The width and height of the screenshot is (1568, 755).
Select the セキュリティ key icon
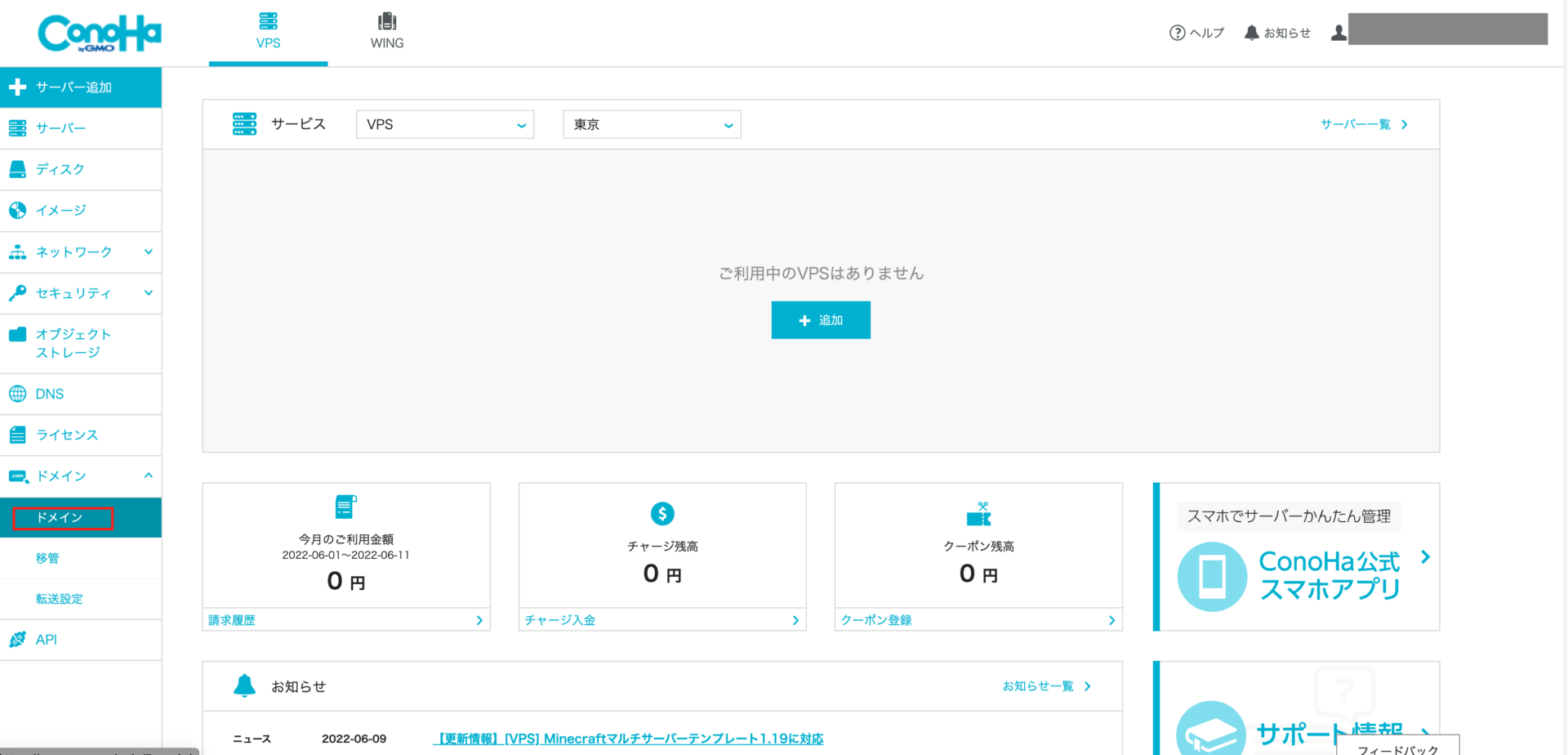[16, 293]
